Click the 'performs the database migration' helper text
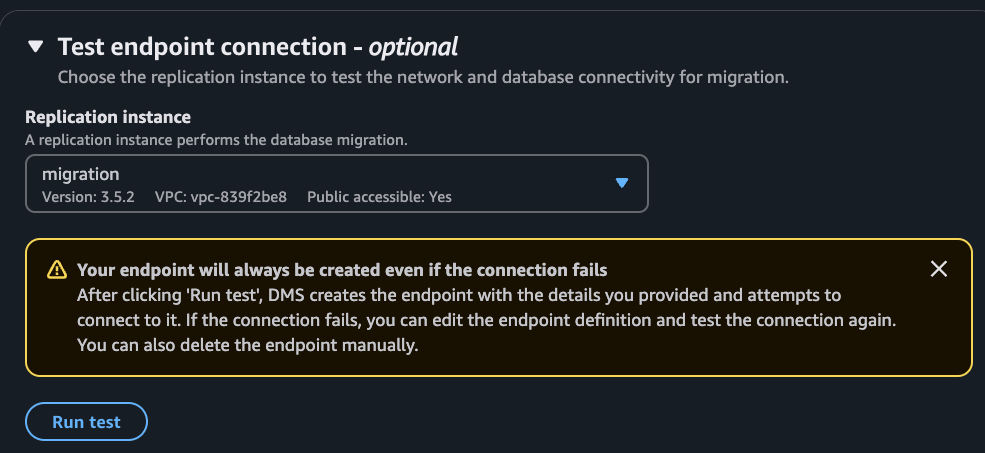985x453 pixels. point(300,139)
